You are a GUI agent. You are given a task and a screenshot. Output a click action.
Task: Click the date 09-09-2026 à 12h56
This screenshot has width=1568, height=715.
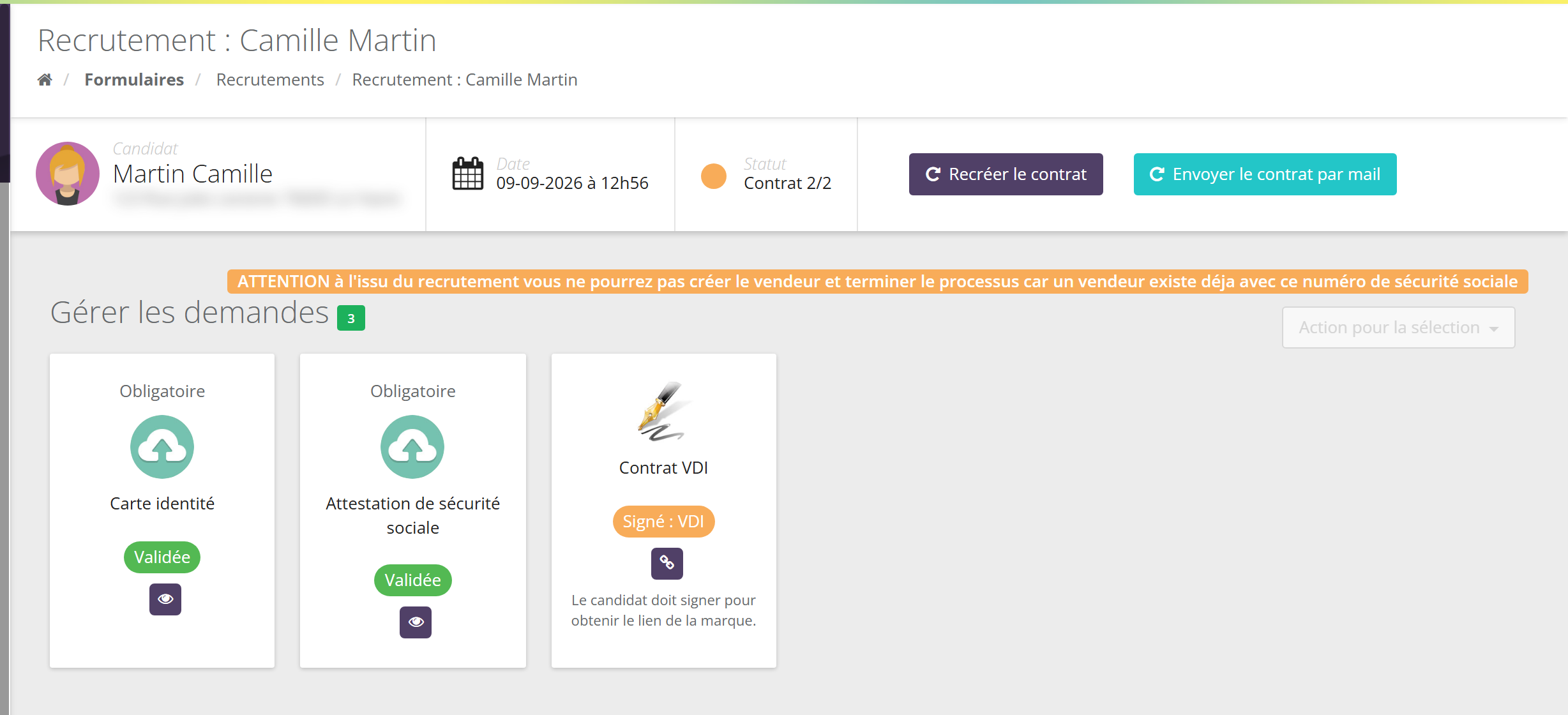573,183
